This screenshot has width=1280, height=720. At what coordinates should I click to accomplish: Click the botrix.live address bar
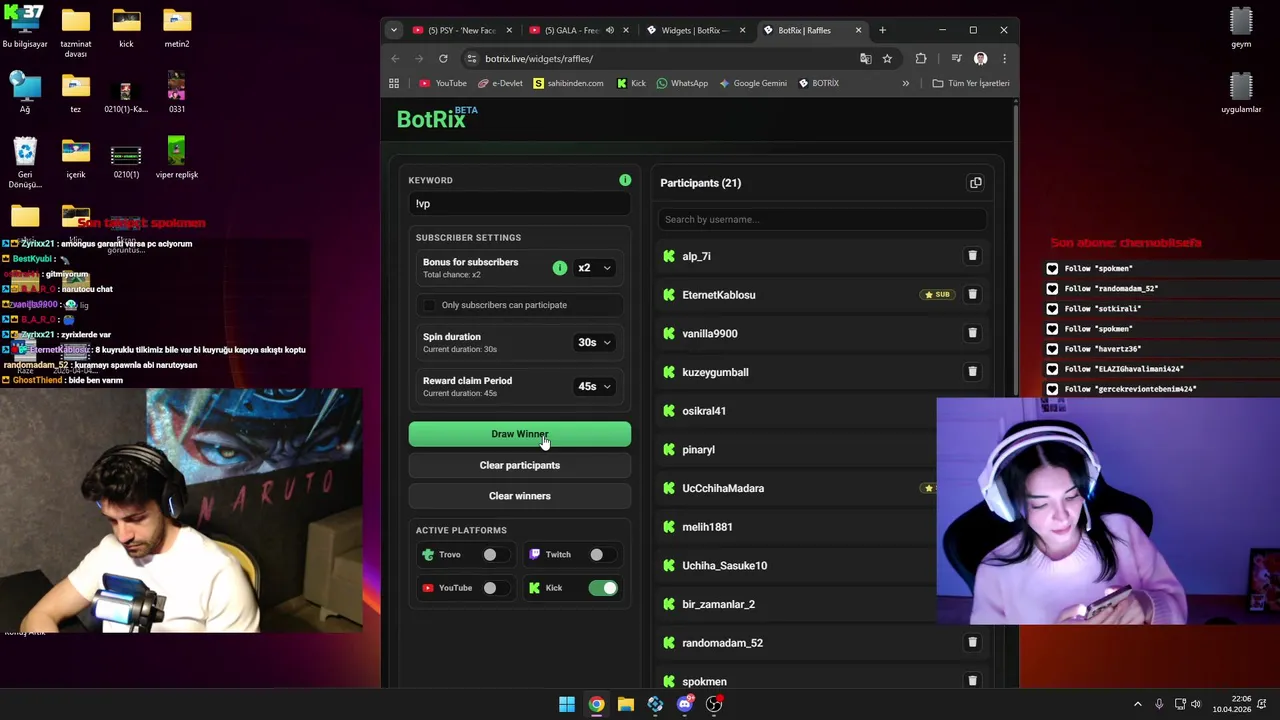(x=660, y=58)
